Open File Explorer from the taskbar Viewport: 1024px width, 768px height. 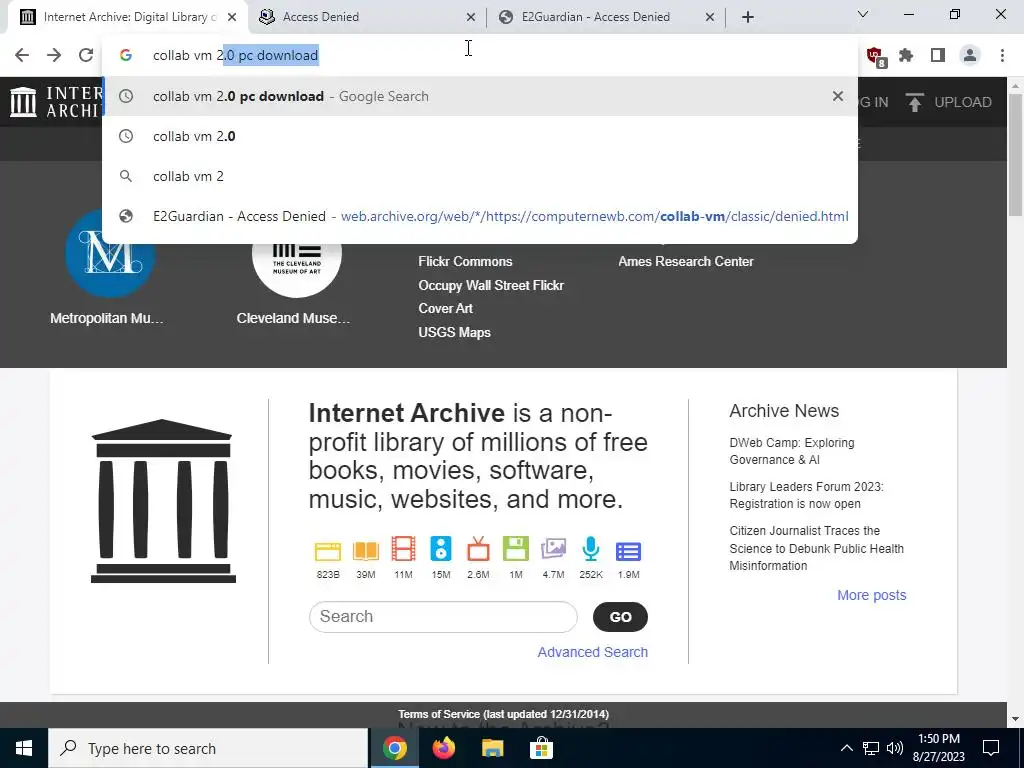click(x=492, y=748)
